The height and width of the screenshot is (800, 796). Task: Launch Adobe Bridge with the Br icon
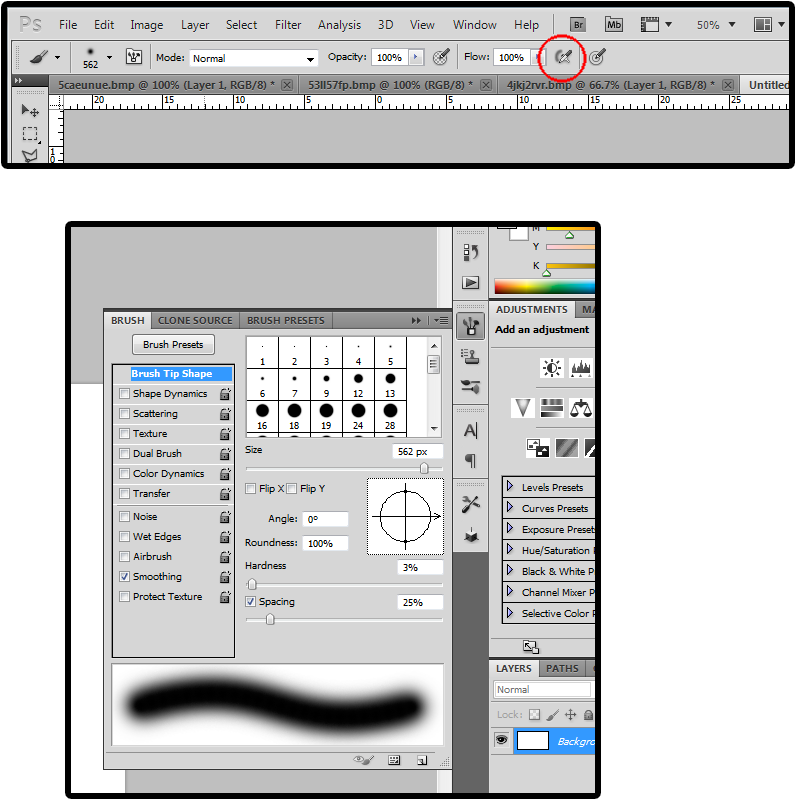(x=578, y=24)
